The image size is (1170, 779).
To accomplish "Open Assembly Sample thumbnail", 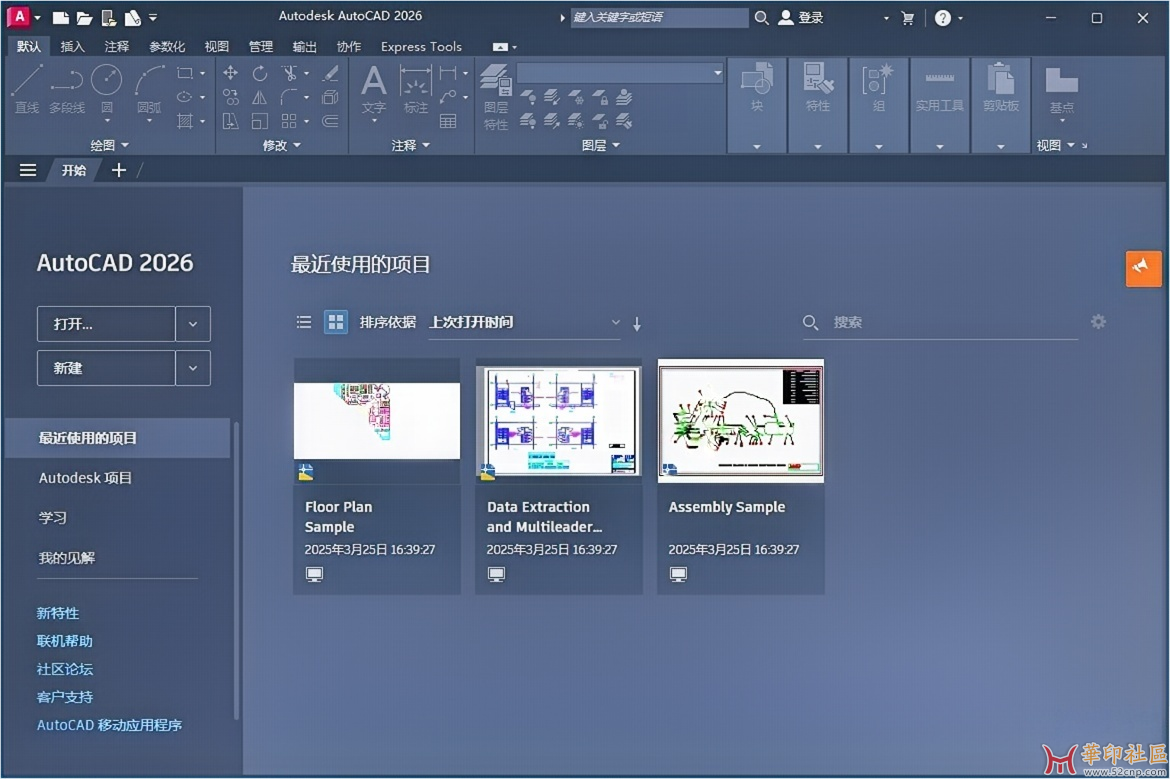I will point(741,420).
